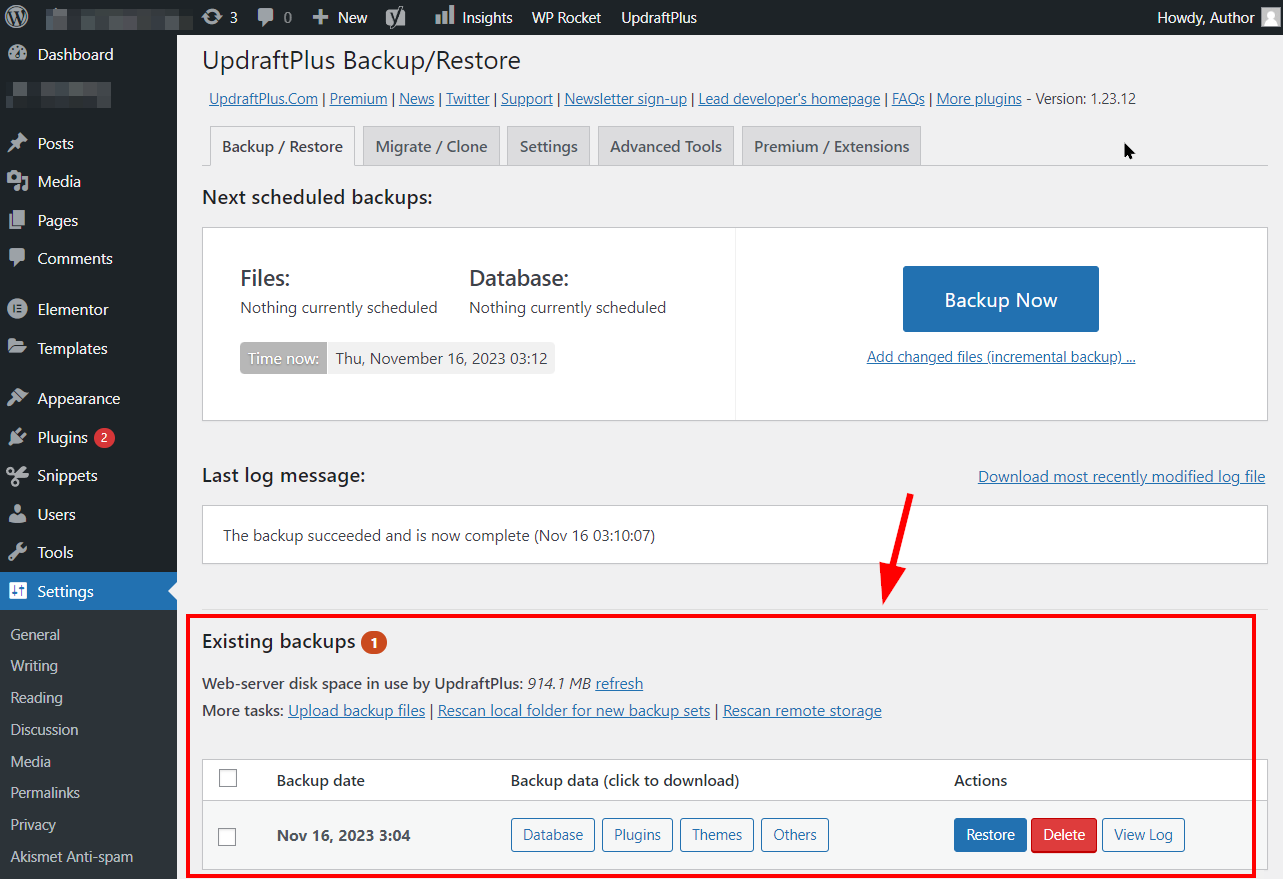This screenshot has width=1283, height=879.
Task: Click Rescan remote storage link
Action: (x=802, y=711)
